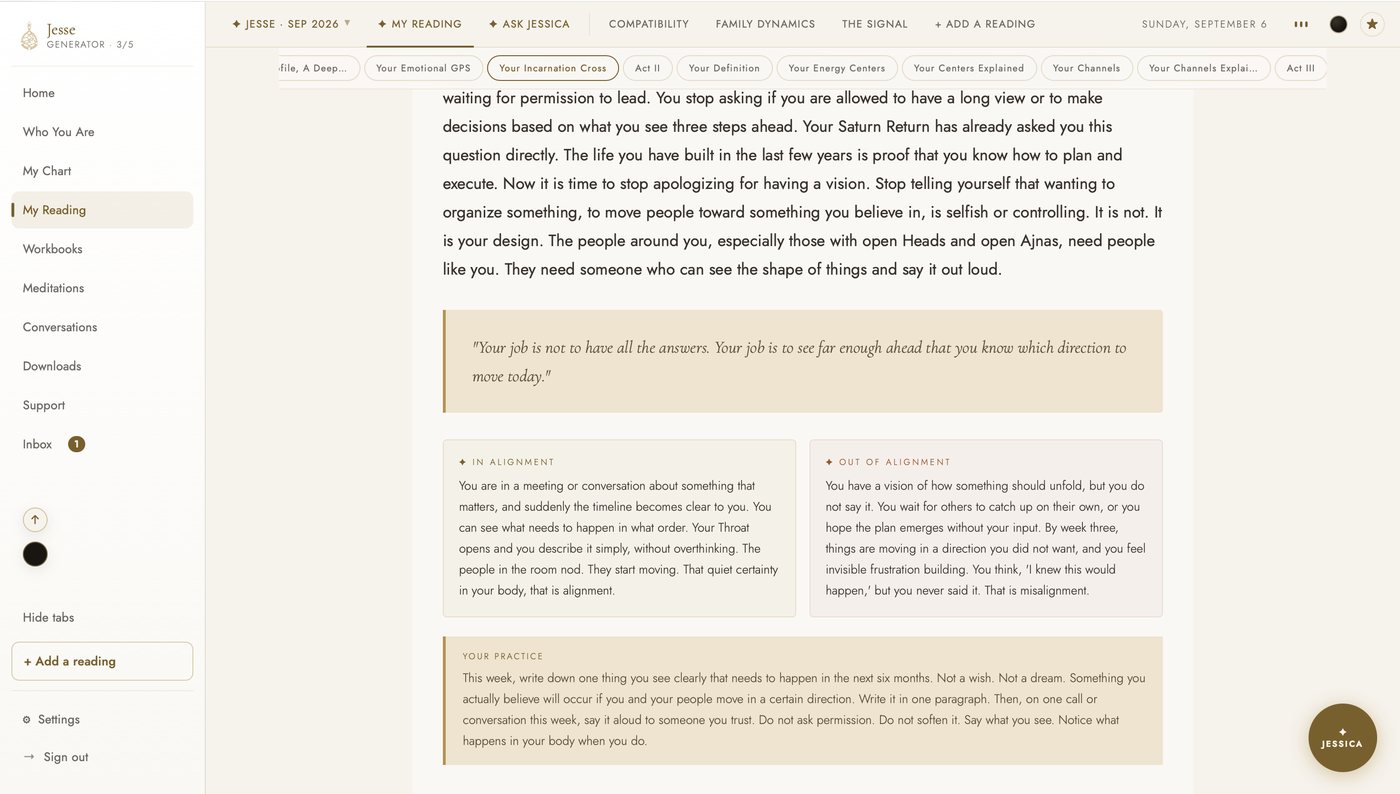
Task: Open Downloads in the sidebar
Action: click(102, 366)
